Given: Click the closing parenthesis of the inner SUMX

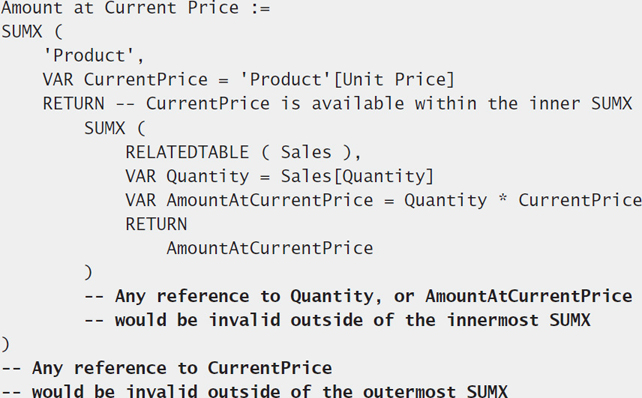Looking at the screenshot, I should click(x=88, y=272).
